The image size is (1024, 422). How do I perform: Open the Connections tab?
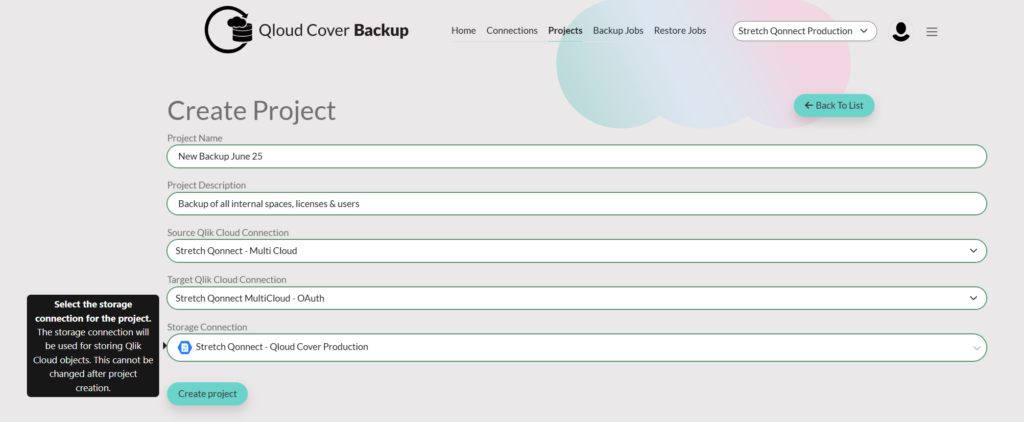tap(512, 31)
